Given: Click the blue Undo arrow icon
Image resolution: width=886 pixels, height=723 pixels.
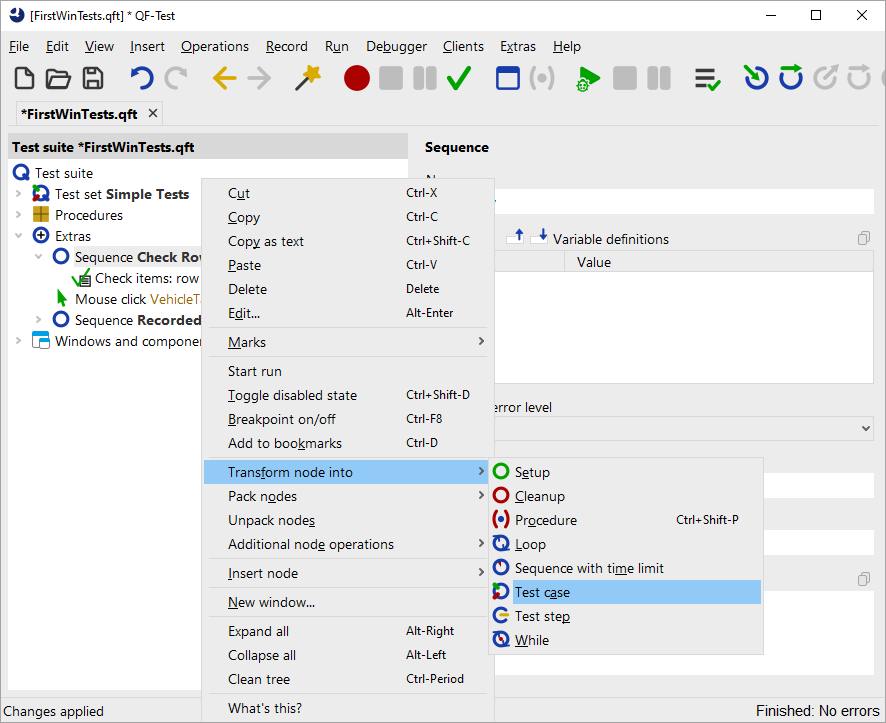Looking at the screenshot, I should (x=142, y=78).
